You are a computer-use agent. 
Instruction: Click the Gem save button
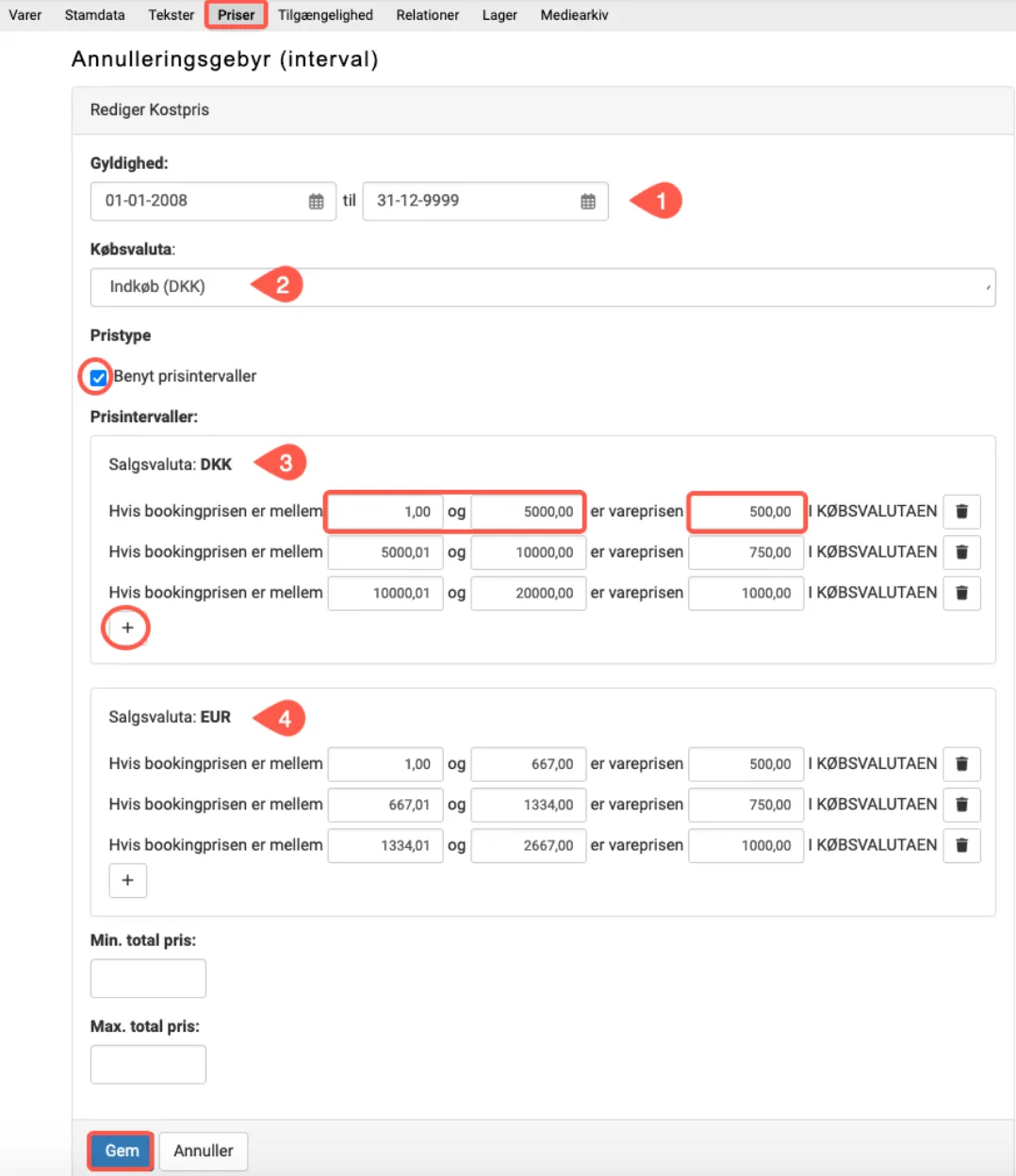122,1151
